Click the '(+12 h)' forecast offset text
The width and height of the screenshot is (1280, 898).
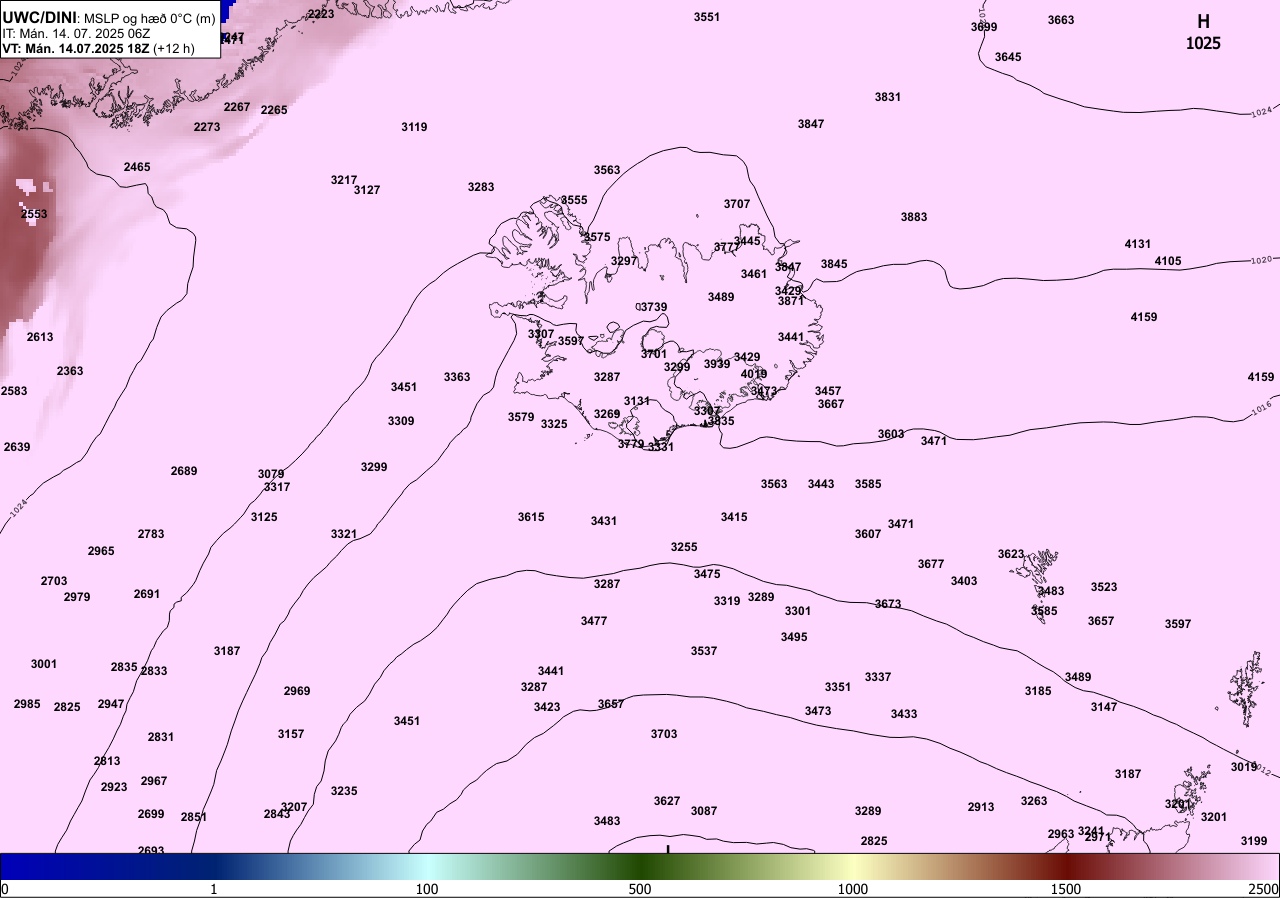pyautogui.click(x=173, y=48)
